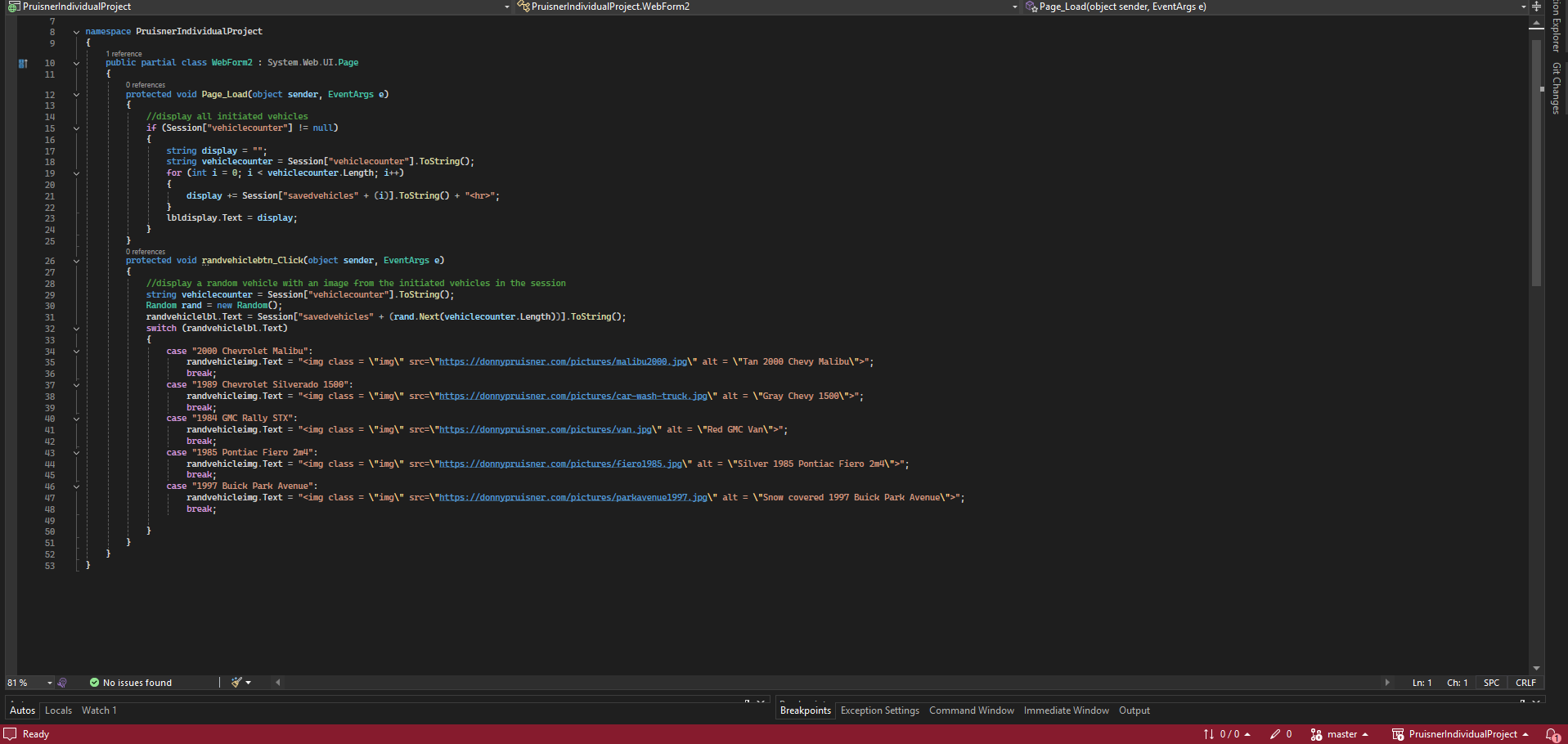
Task: Click the horizontal scrollbar right arrow
Action: (1387, 683)
